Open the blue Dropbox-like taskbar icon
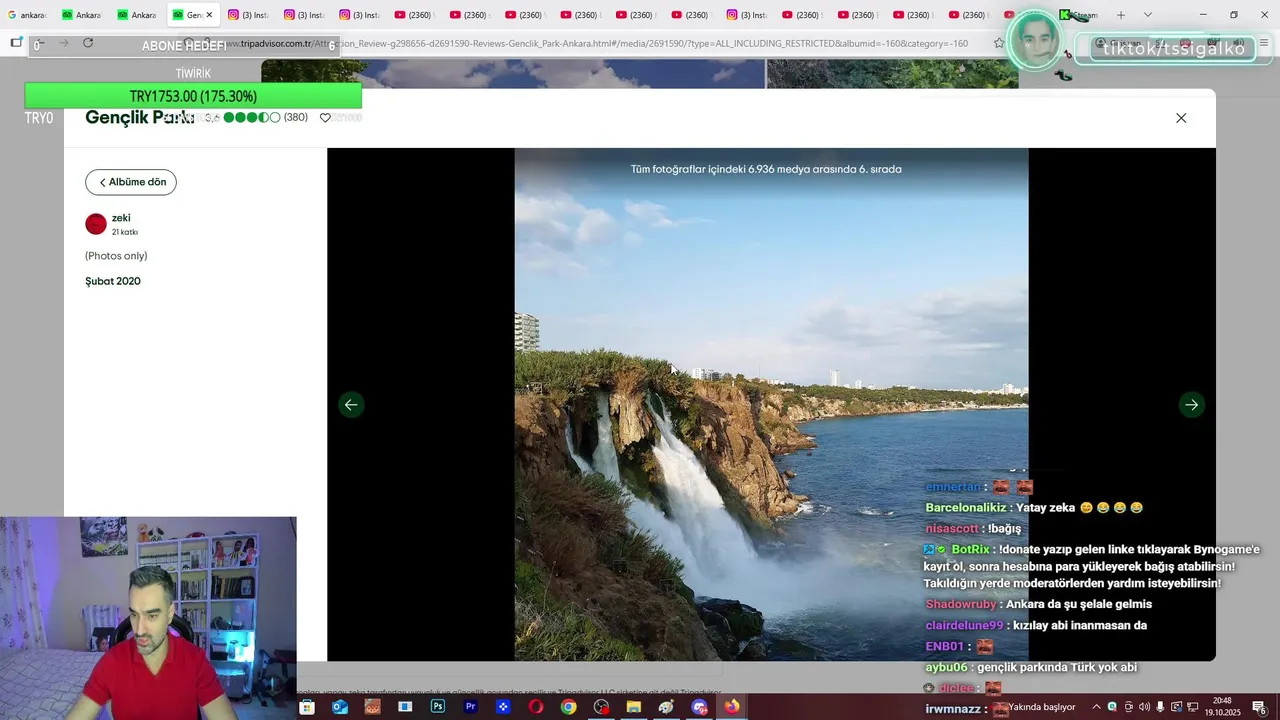Viewport: 1280px width, 720px height. [503, 707]
